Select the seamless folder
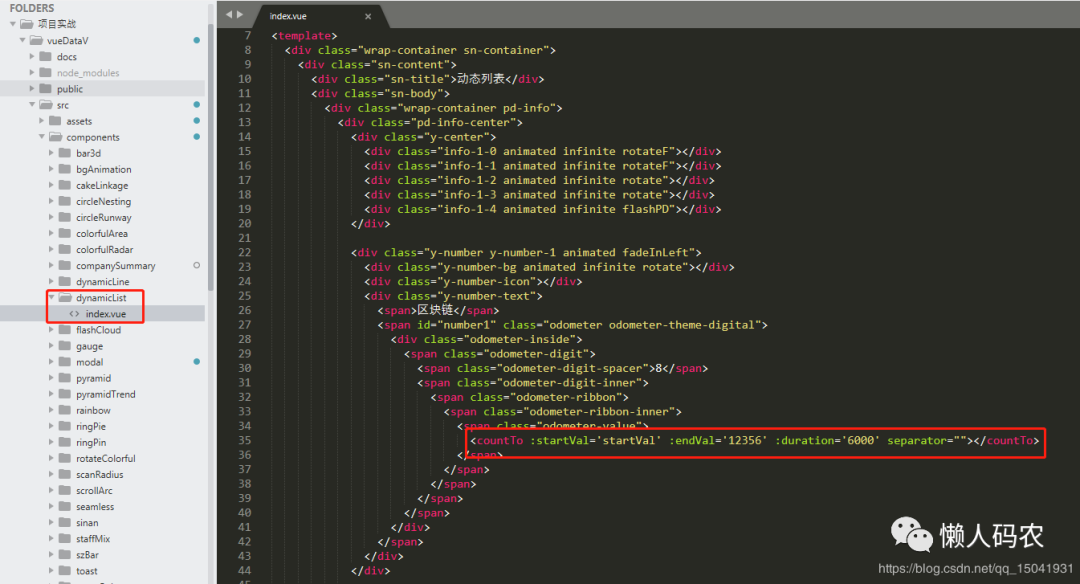 95,507
